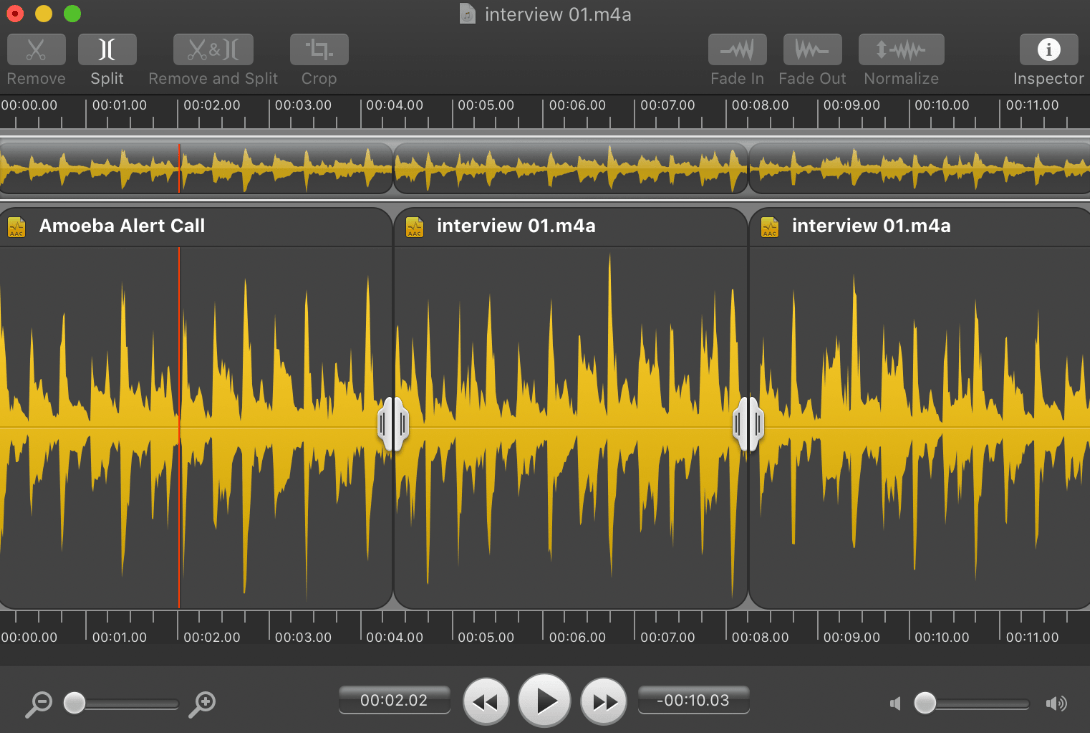This screenshot has width=1090, height=733.
Task: Zoom out with magnifier minus icon
Action: [x=38, y=704]
